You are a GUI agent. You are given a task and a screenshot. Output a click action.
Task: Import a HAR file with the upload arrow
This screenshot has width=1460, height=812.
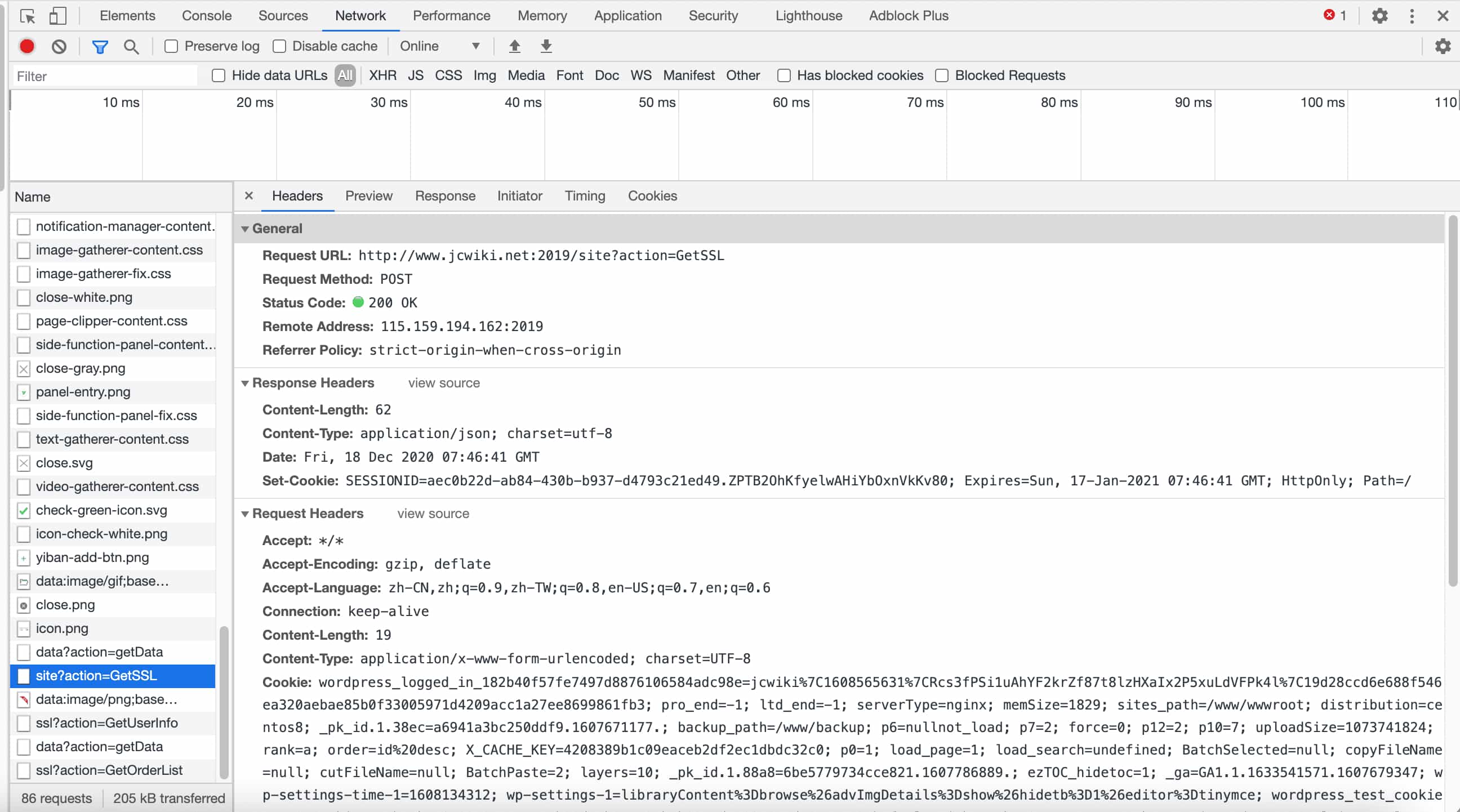coord(514,46)
